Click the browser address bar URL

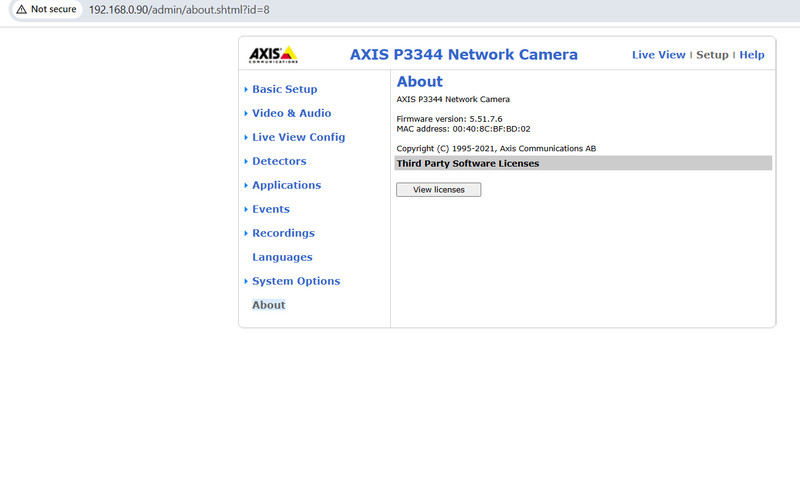coord(179,10)
